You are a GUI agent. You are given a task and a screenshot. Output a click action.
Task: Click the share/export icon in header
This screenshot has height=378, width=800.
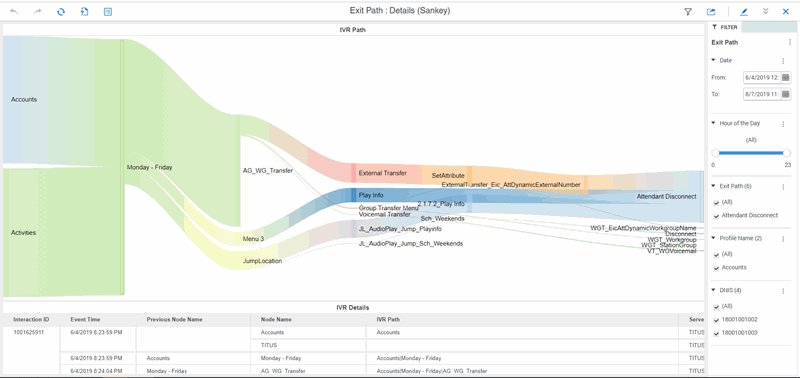711,11
